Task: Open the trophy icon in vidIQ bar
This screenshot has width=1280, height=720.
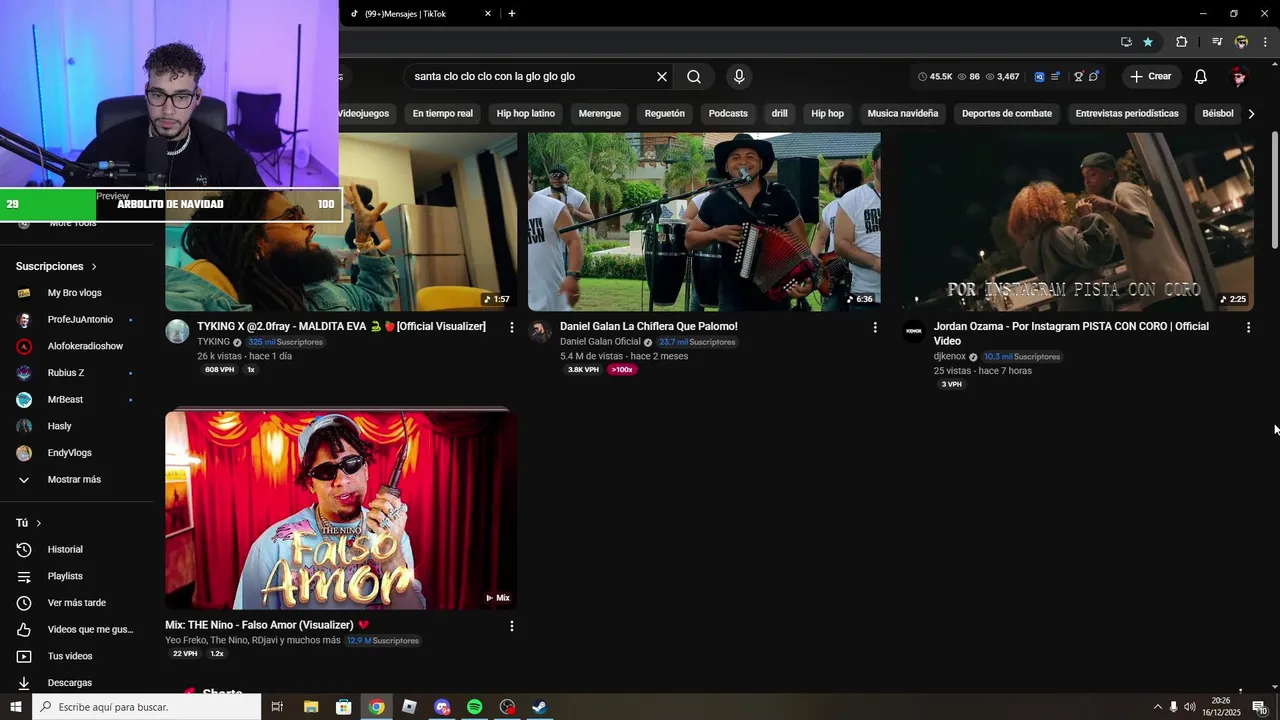Action: [1079, 76]
